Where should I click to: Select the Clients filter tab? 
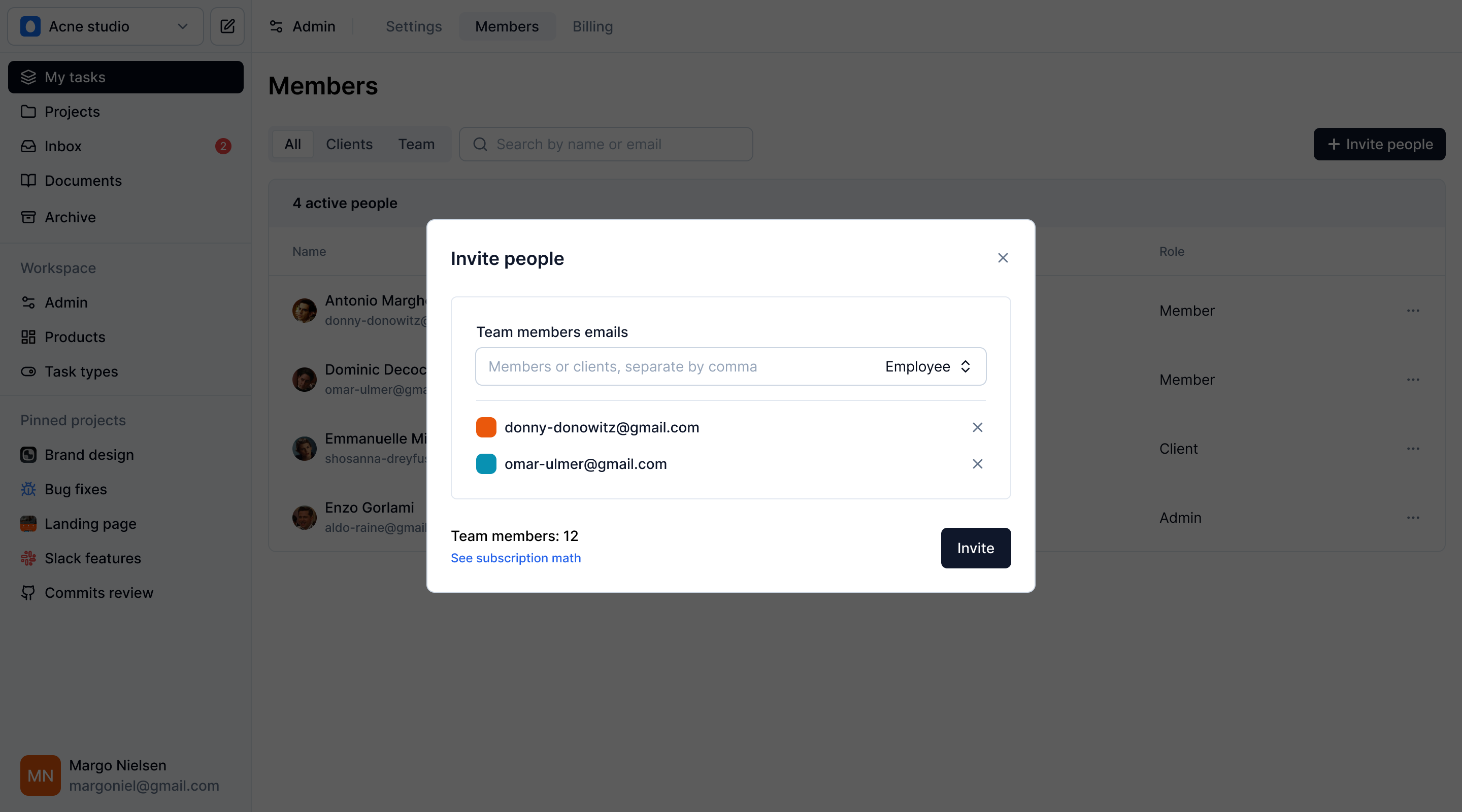[349, 144]
